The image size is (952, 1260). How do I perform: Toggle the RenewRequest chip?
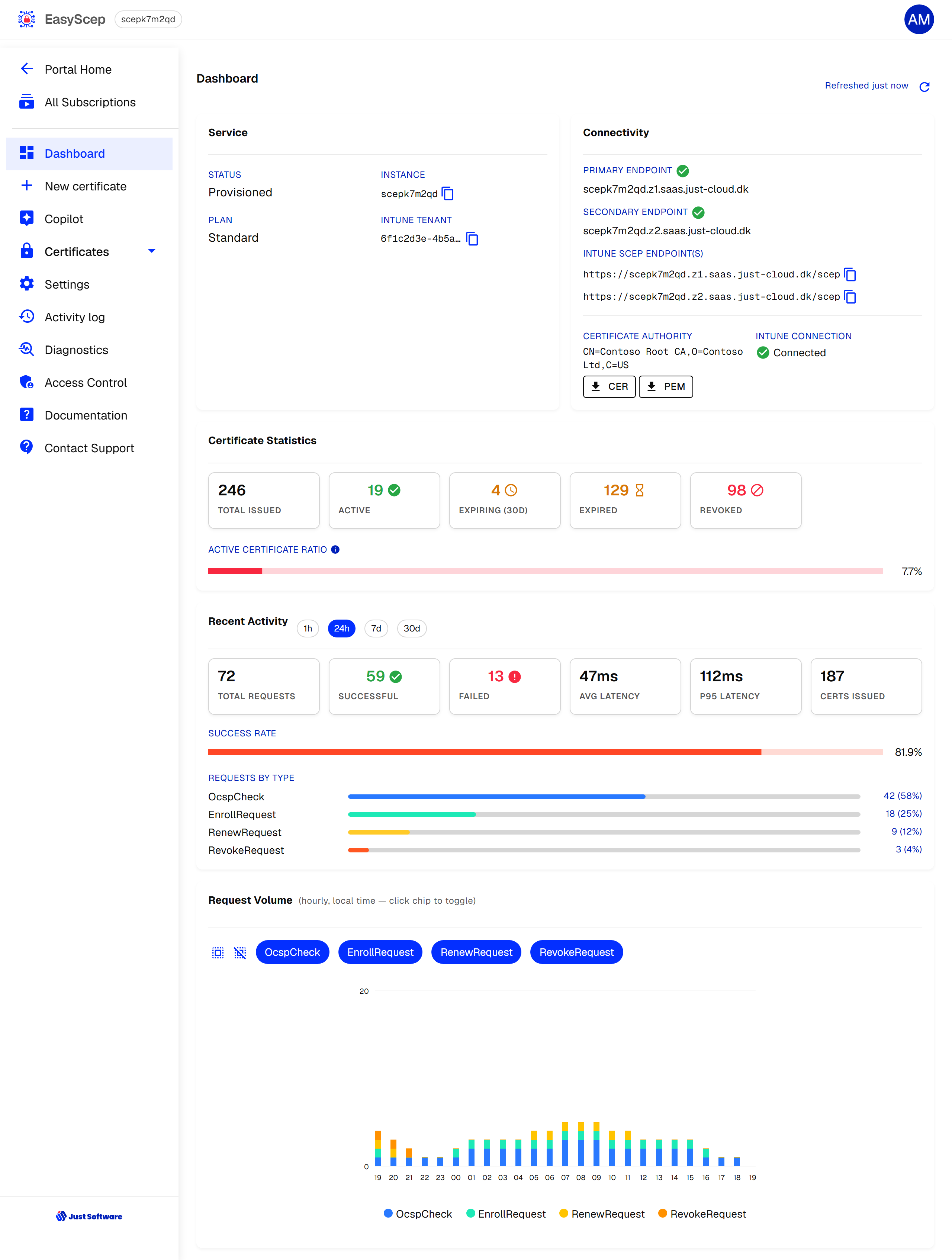[476, 952]
